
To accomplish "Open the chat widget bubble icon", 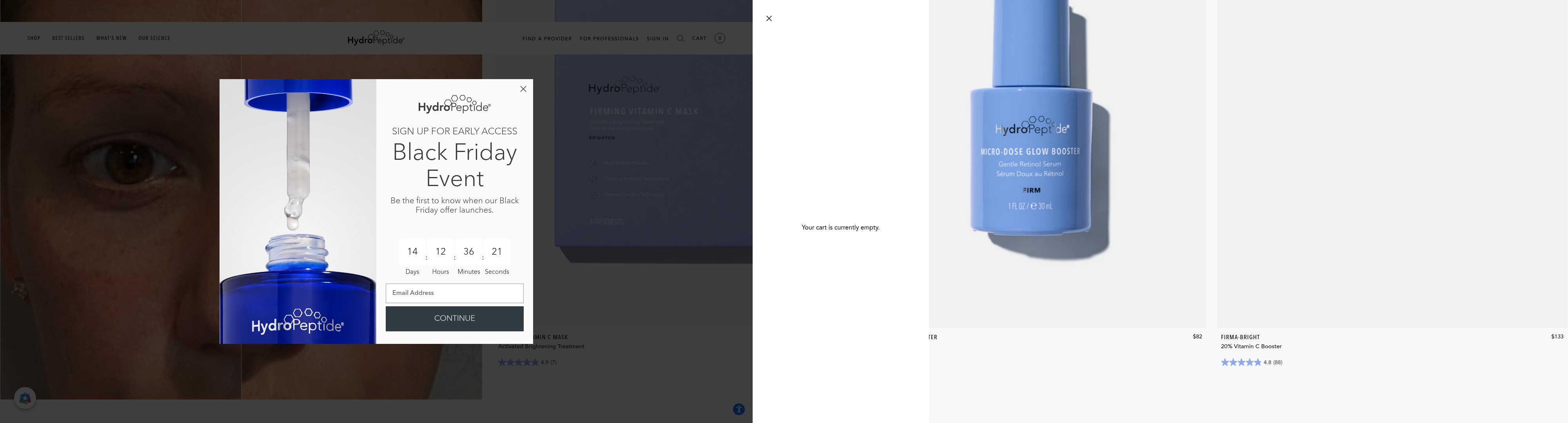I will point(25,398).
